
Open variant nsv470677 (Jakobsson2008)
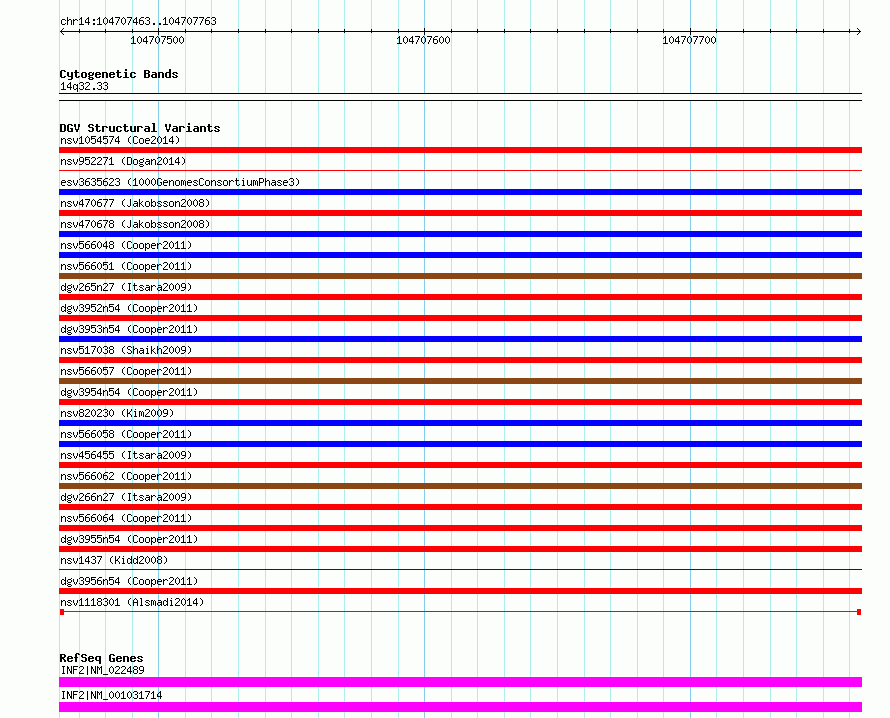pos(135,203)
